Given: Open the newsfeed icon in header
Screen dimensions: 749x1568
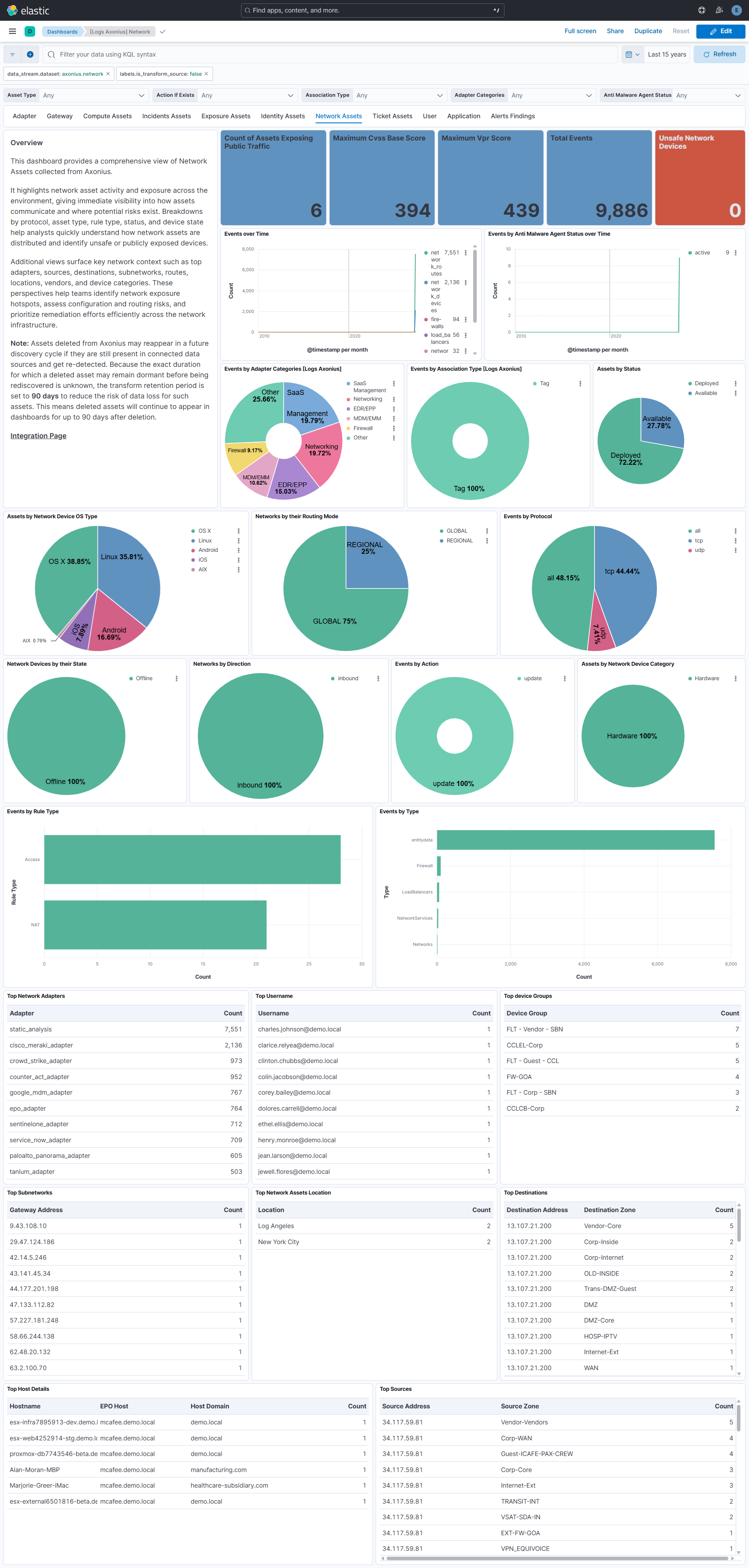Looking at the screenshot, I should [x=719, y=11].
